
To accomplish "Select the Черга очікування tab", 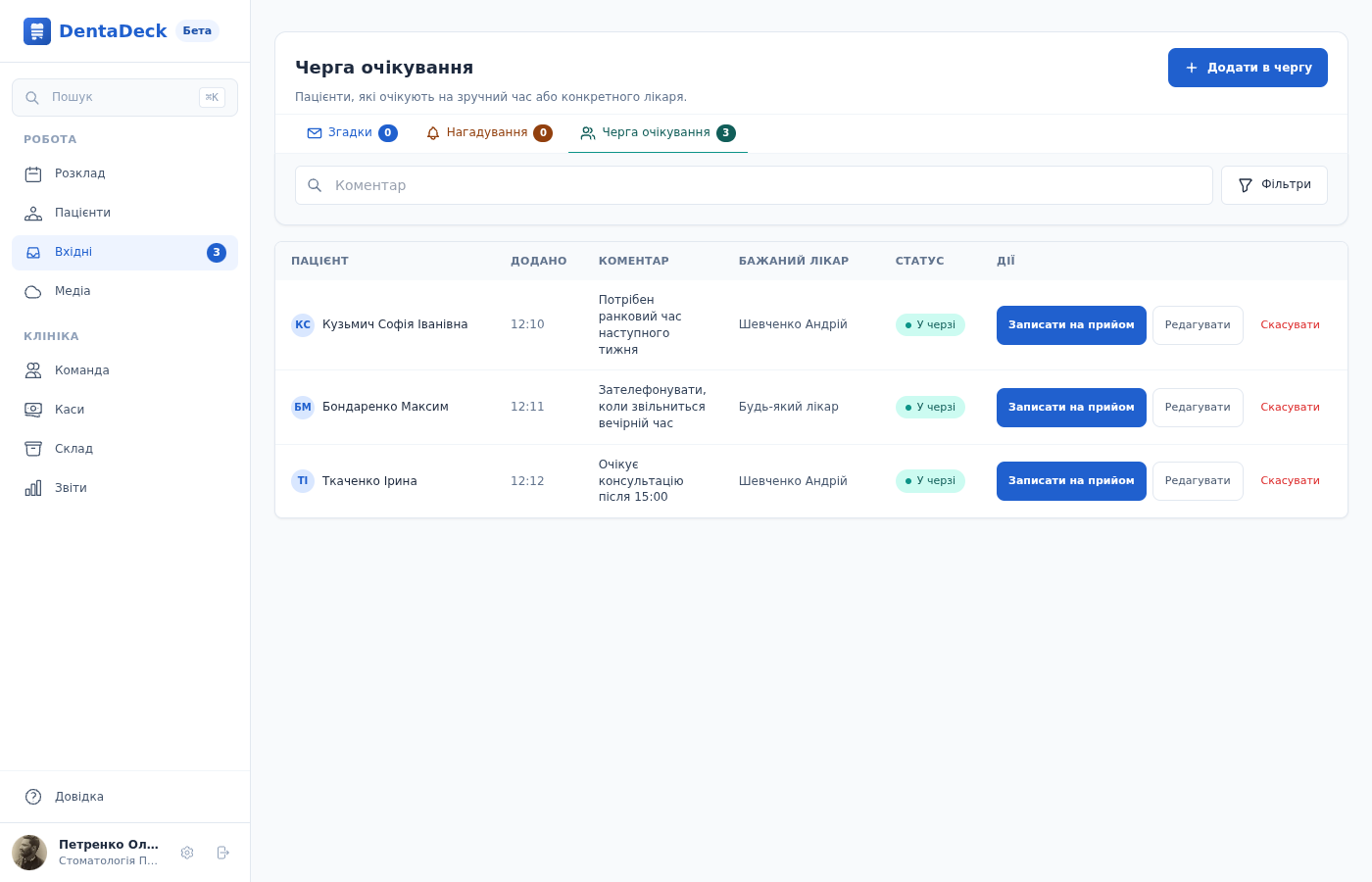I will pyautogui.click(x=658, y=133).
